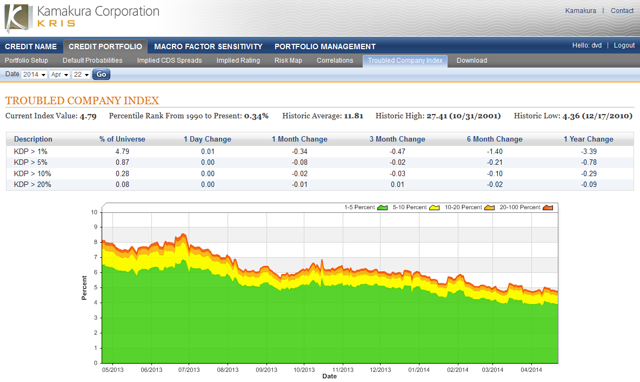Click the 01/2014 x-axis label
Screen dimensions: 640x382
click(x=419, y=370)
